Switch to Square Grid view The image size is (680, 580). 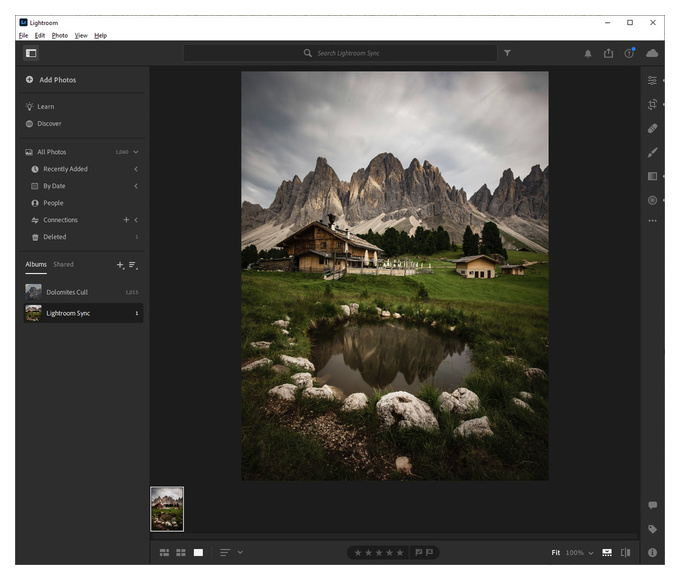(181, 552)
